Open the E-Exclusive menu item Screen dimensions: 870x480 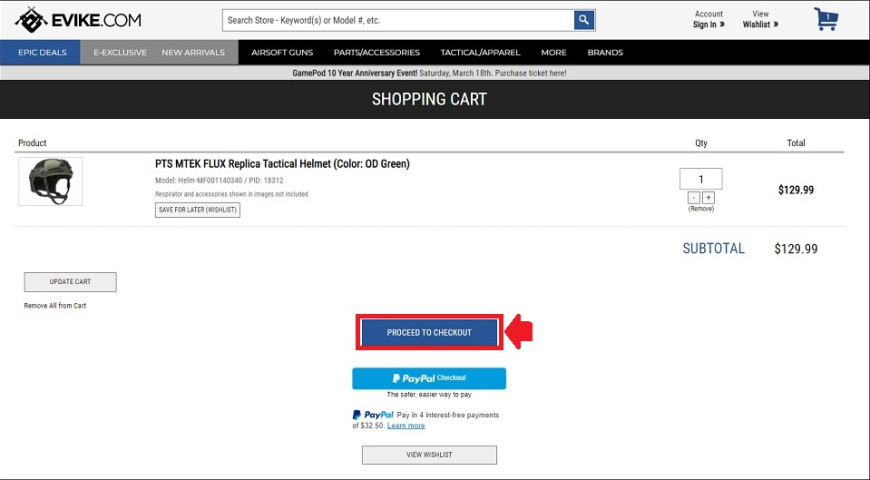click(120, 52)
